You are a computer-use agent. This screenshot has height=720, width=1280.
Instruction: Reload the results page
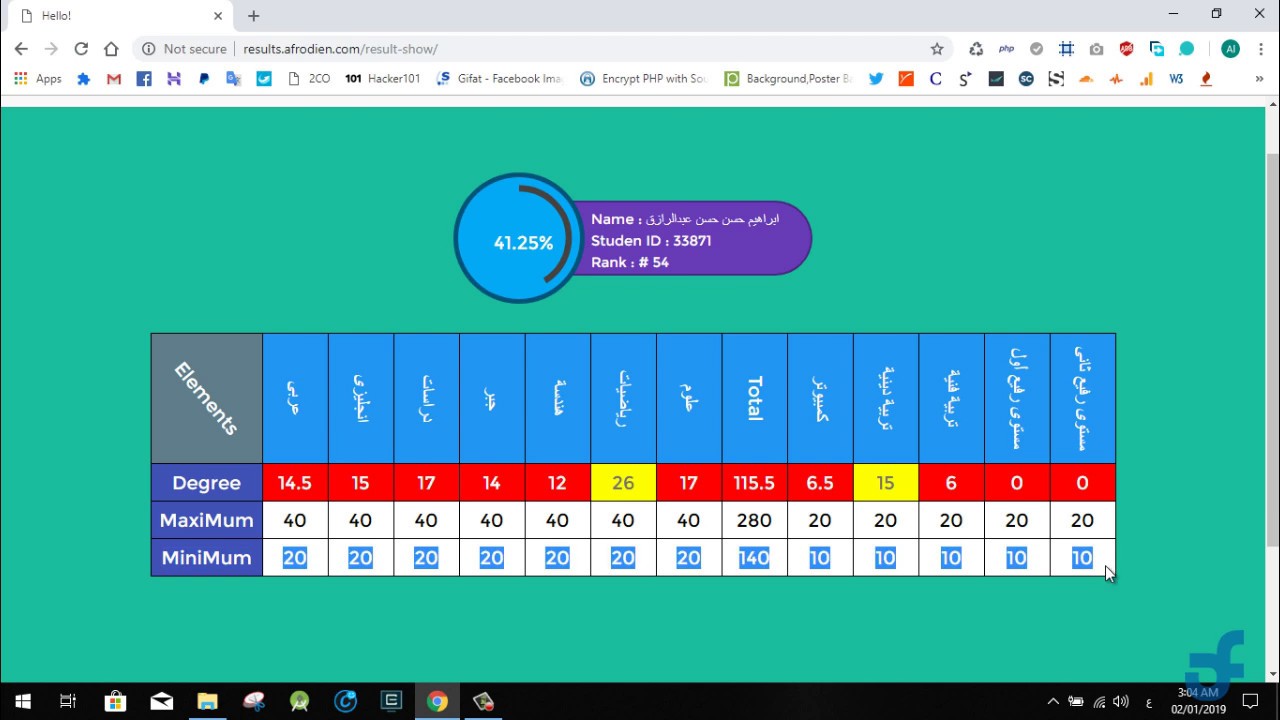click(81, 48)
